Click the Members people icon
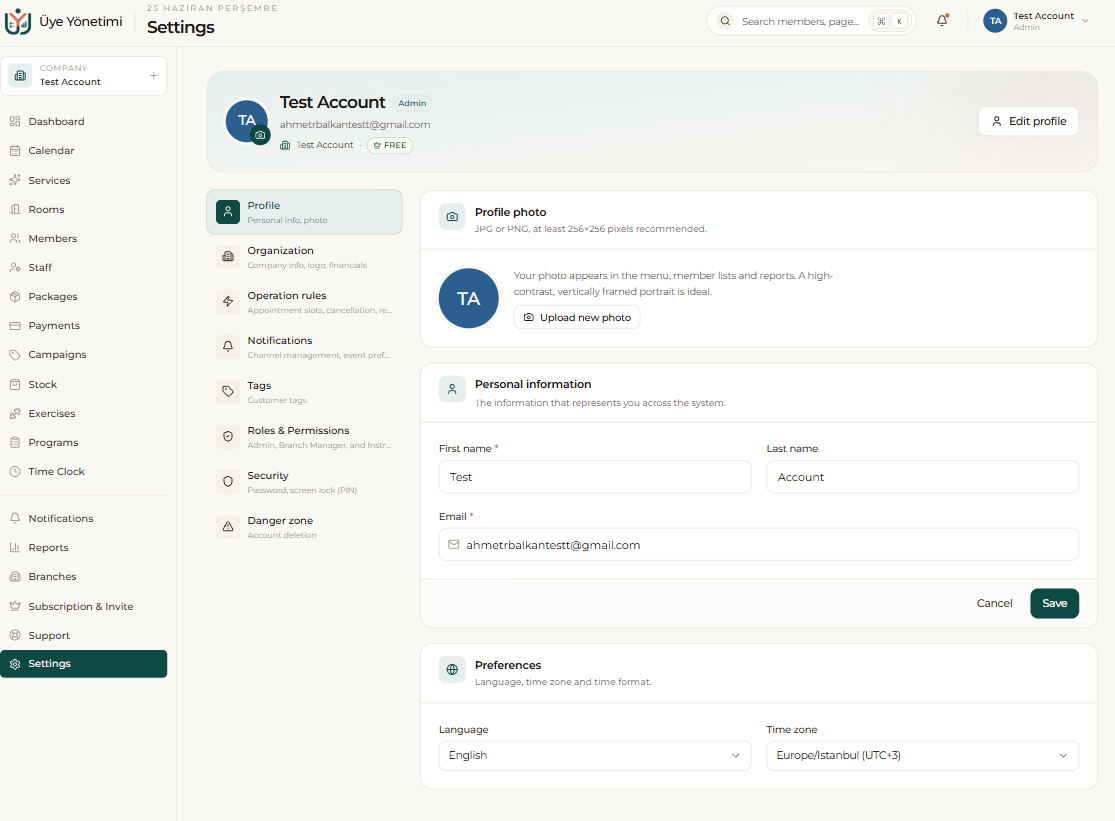Image resolution: width=1115 pixels, height=821 pixels. tap(15, 239)
